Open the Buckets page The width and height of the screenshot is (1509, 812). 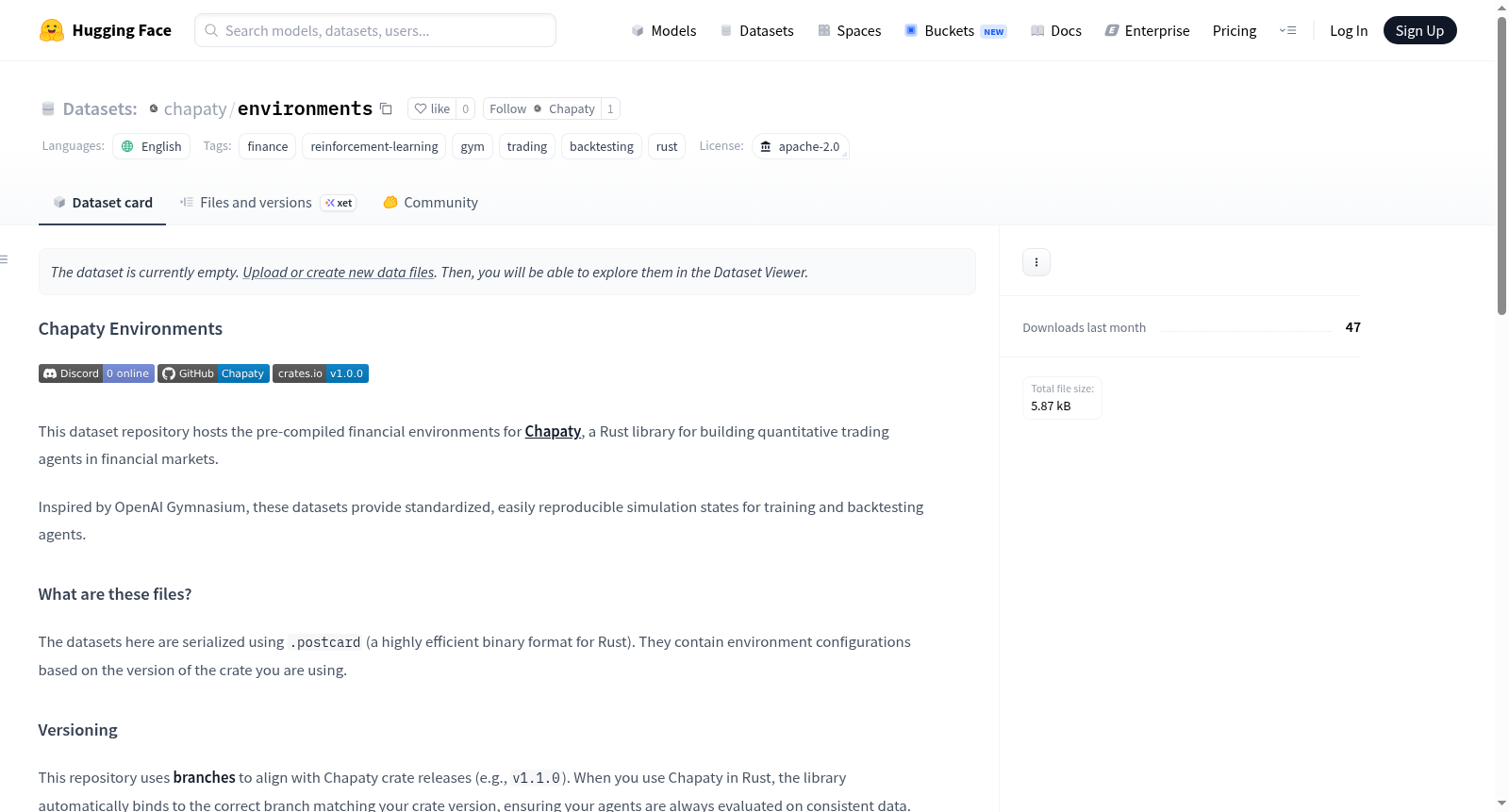click(955, 30)
